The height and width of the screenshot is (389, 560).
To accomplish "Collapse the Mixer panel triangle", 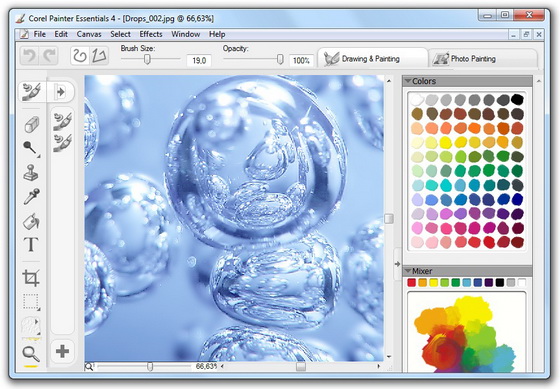I will tap(408, 271).
